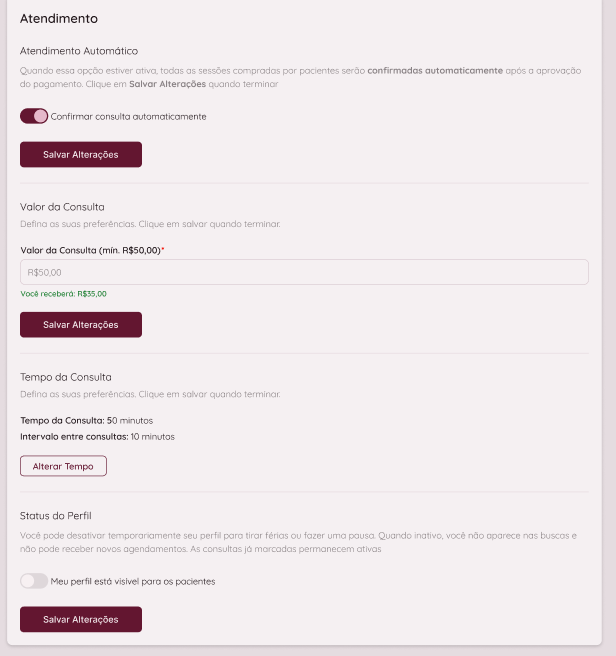The height and width of the screenshot is (656, 616).
Task: Click 'Intervalo entre consultas: 10 minutos' line
Action: (98, 437)
